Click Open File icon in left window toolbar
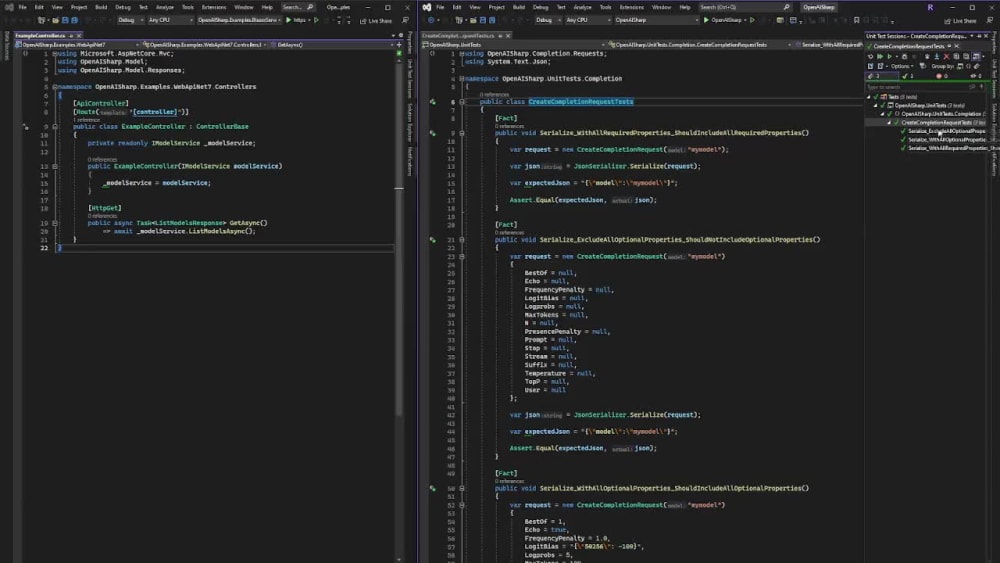 55,20
